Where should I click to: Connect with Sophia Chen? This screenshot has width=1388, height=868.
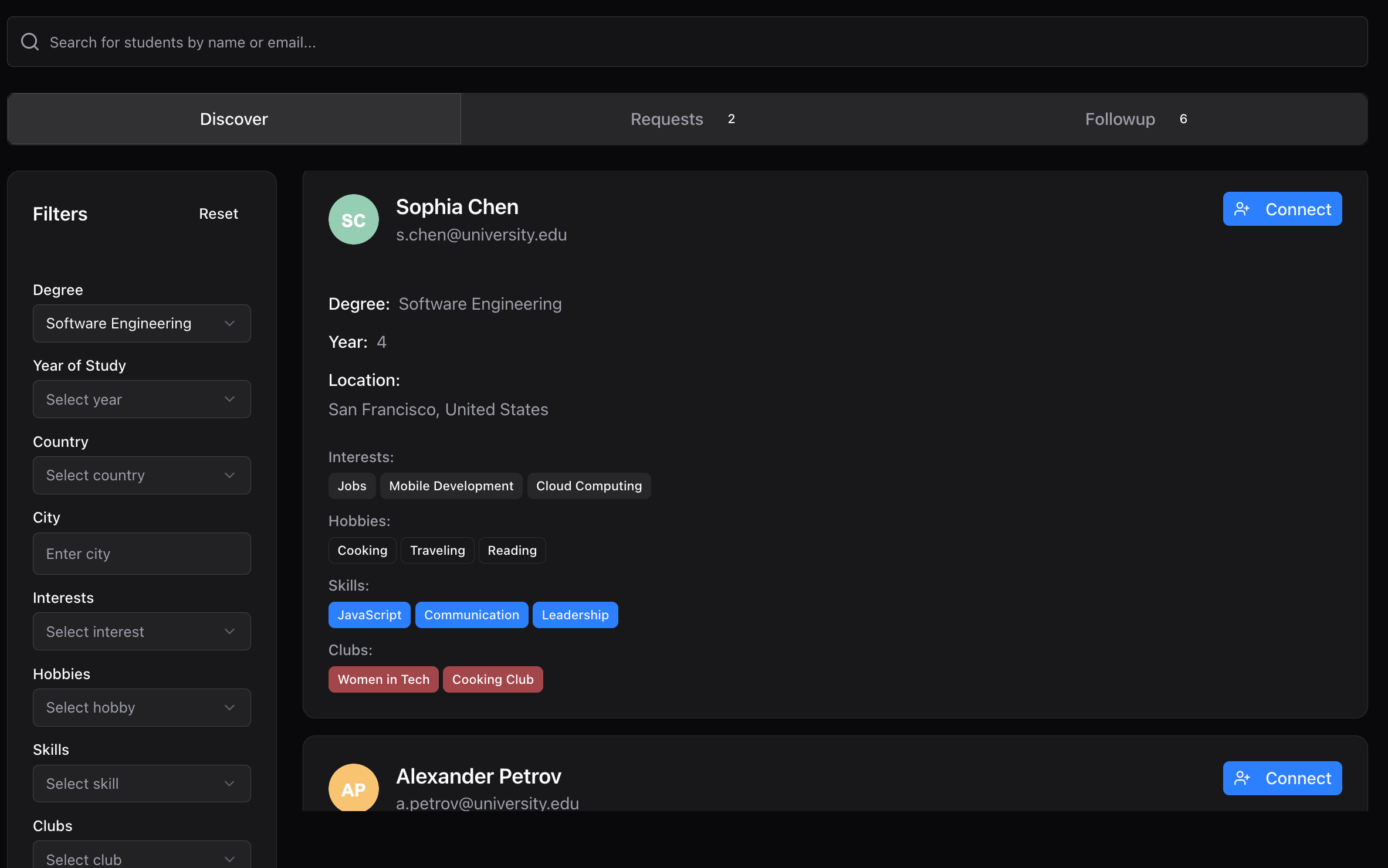pyautogui.click(x=1282, y=209)
